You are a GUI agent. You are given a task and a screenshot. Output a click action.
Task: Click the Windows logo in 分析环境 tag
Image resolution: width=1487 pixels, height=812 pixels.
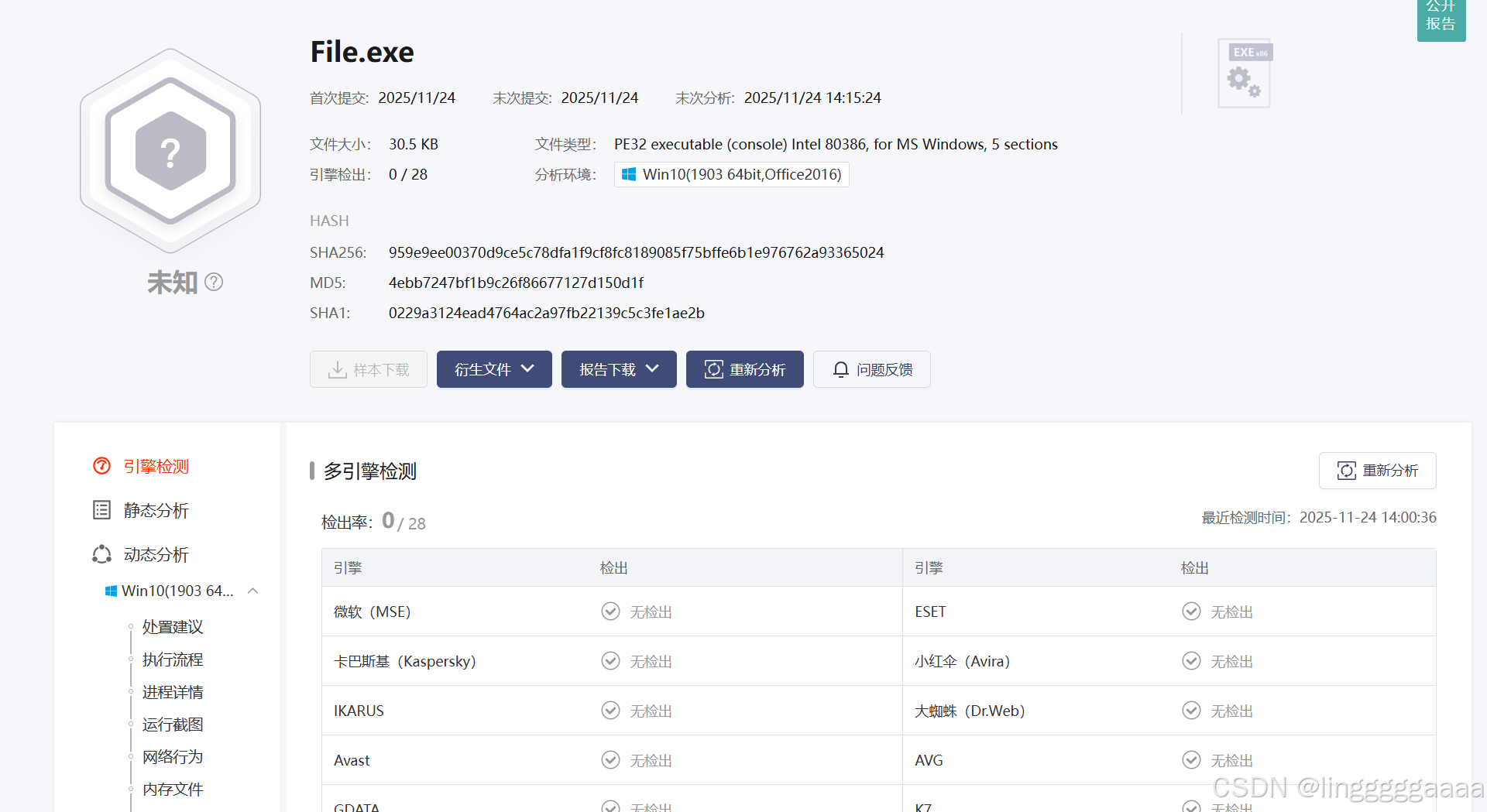click(629, 174)
